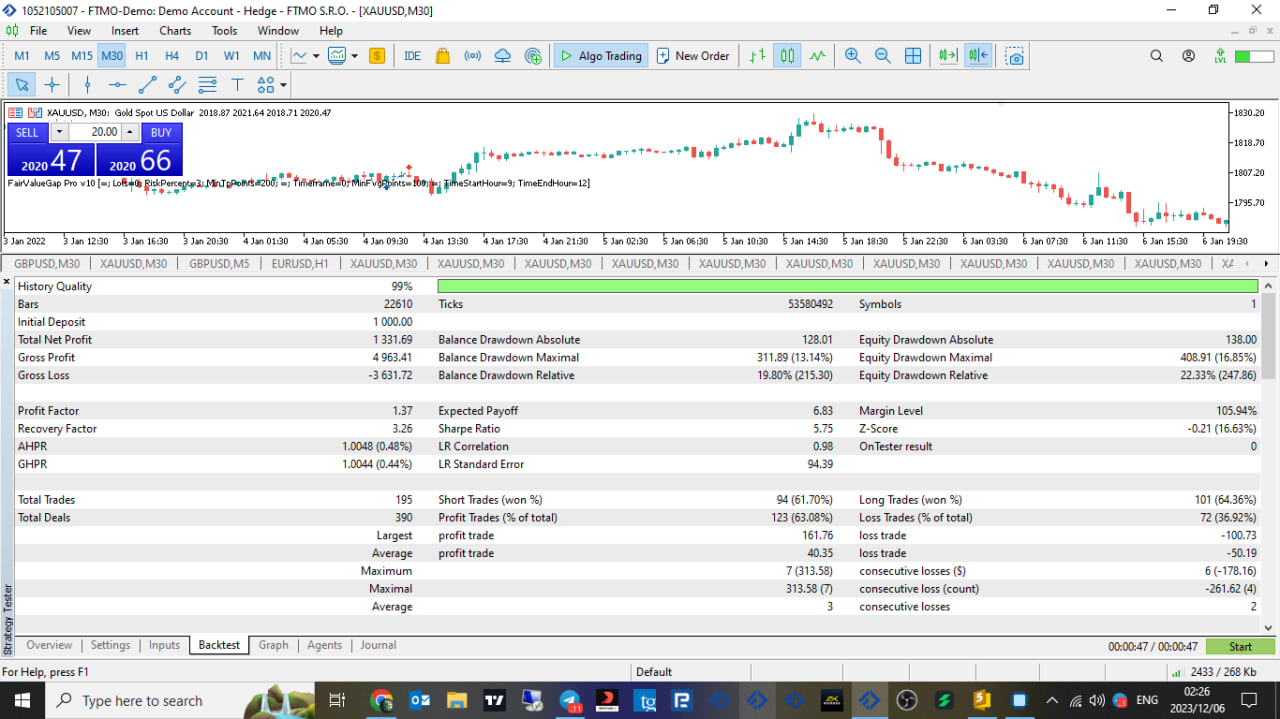Click the New Order button
Image resolution: width=1280 pixels, height=719 pixels.
pyautogui.click(x=693, y=56)
